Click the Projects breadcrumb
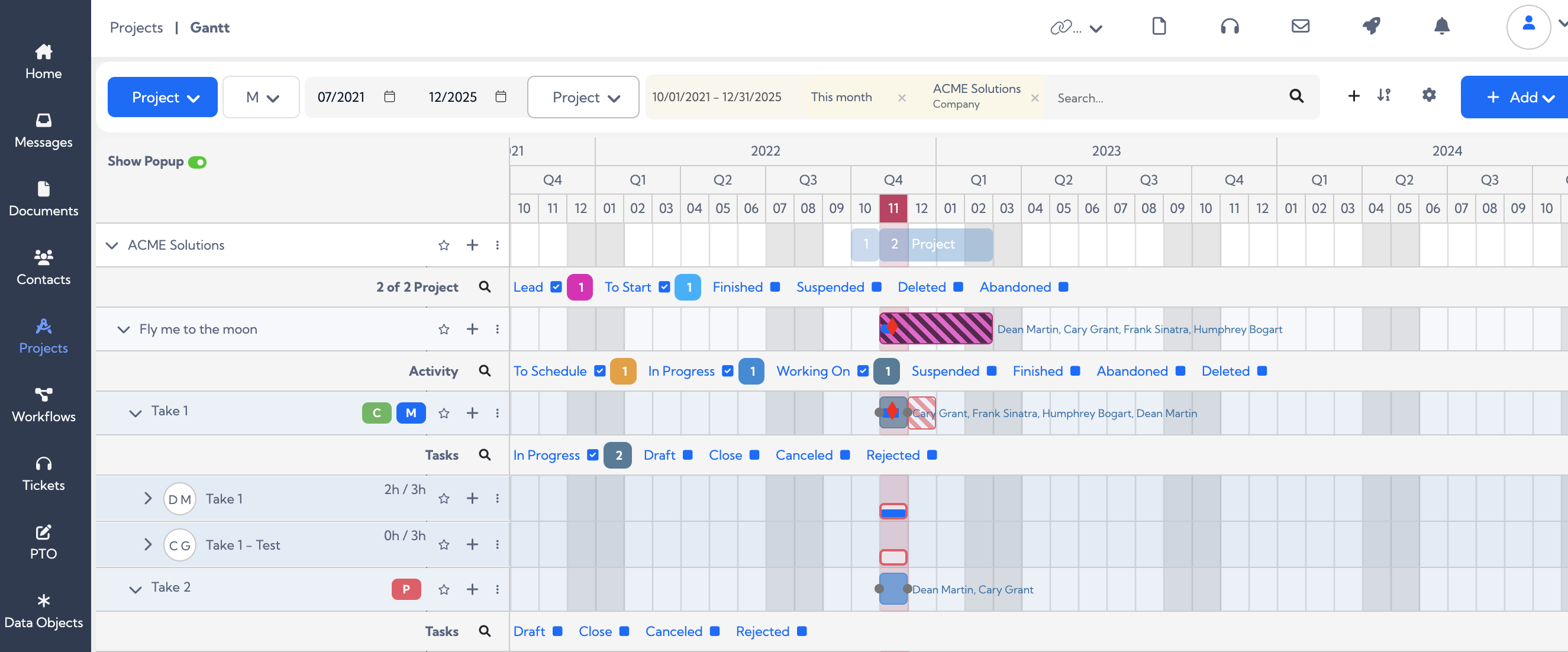This screenshot has height=652, width=1568. pos(135,27)
